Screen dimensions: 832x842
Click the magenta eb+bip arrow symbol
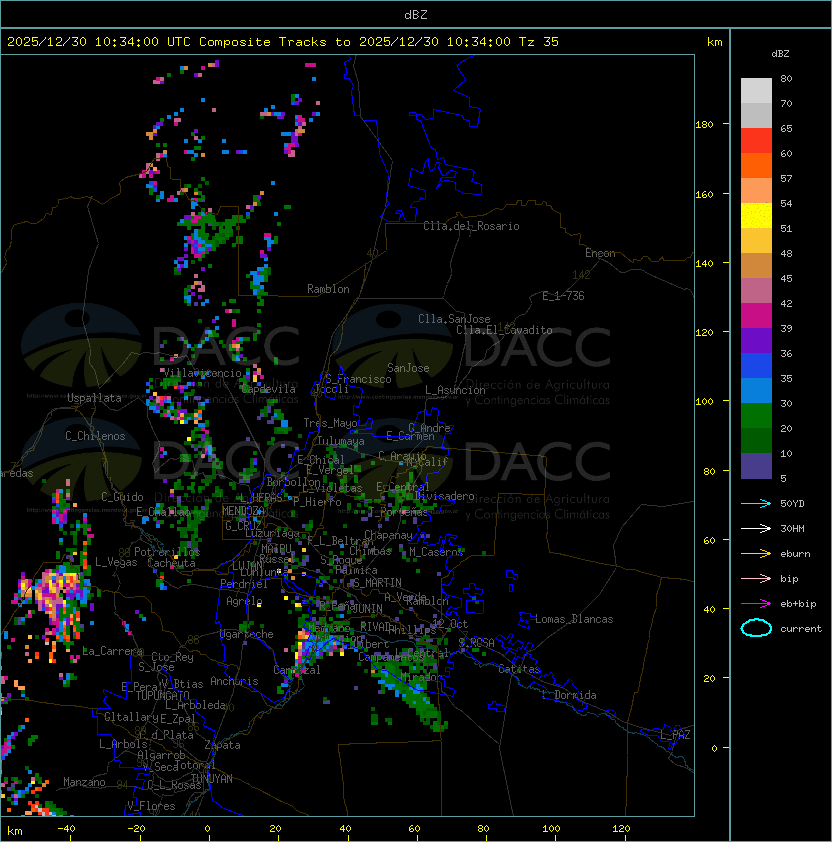[756, 604]
